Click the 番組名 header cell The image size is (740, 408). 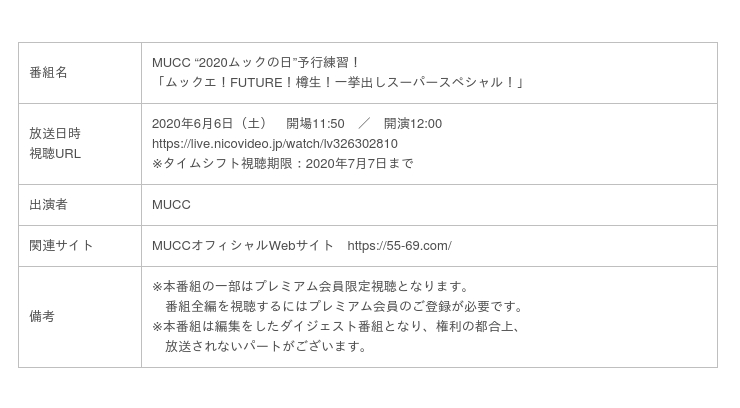[80, 73]
